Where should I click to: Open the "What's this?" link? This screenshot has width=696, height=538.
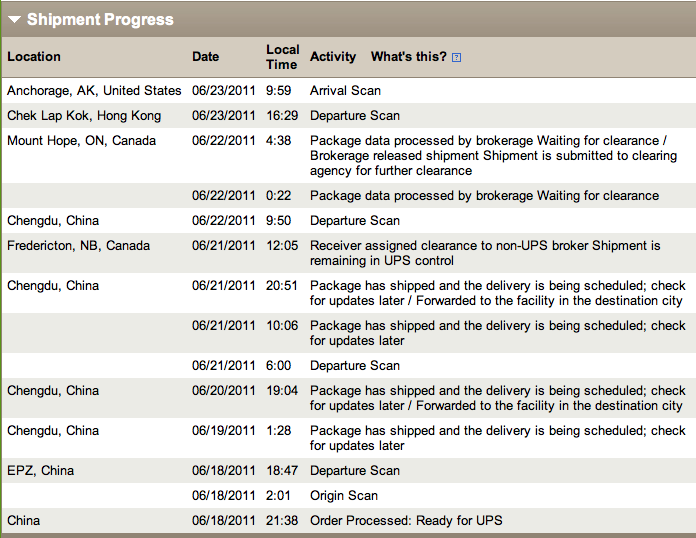408,57
